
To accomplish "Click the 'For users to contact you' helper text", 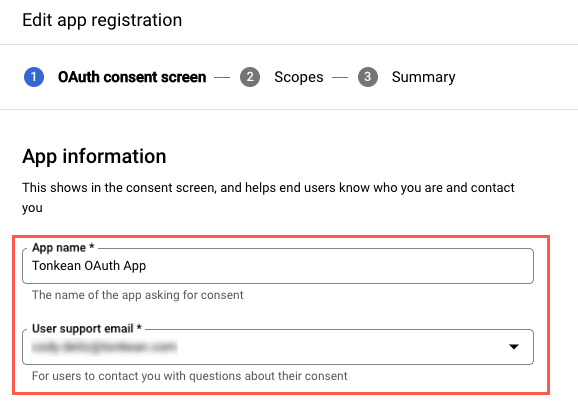I will pos(189,376).
